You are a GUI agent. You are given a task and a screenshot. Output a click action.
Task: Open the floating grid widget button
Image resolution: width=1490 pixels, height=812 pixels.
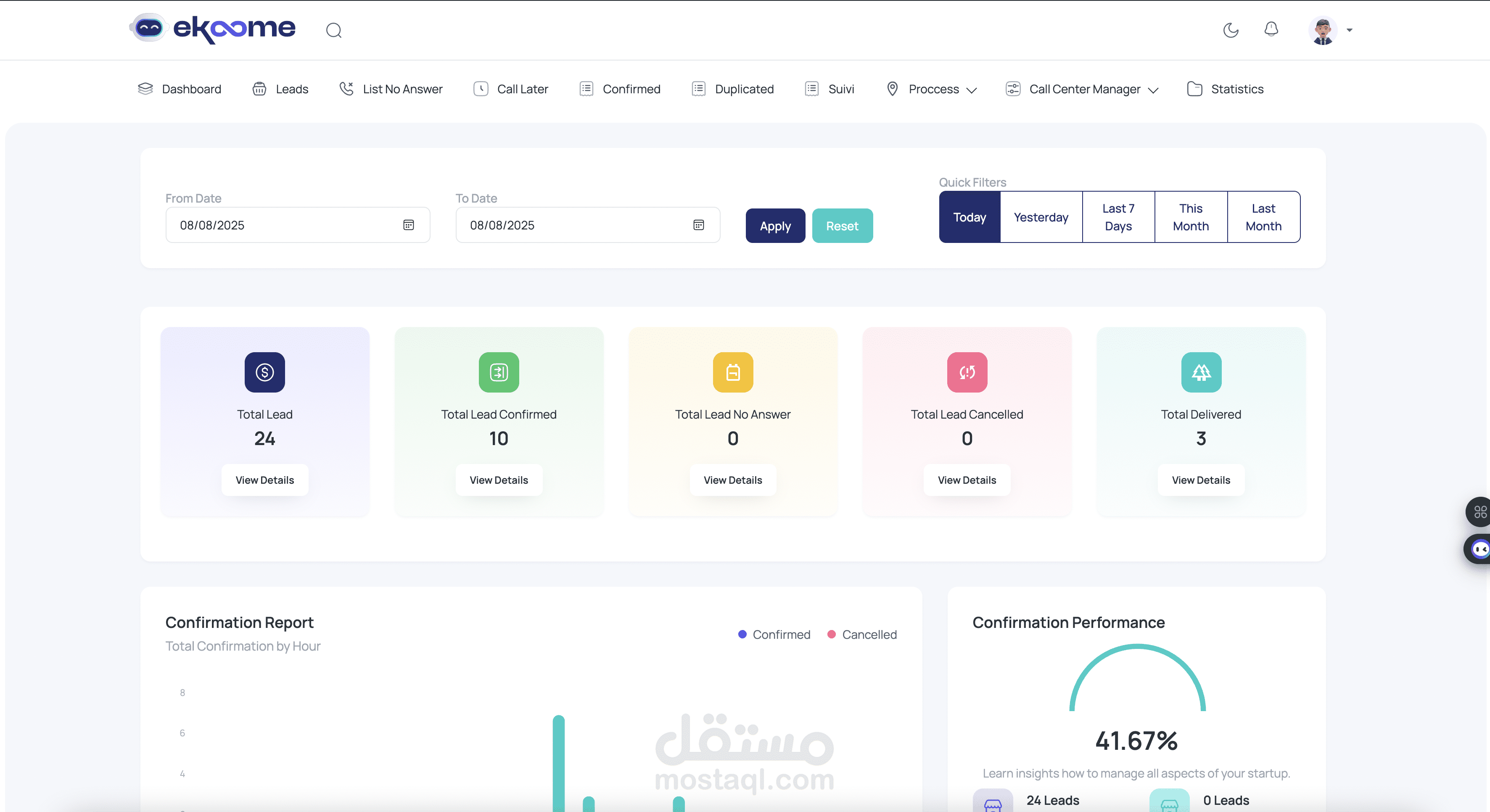pos(1479,511)
